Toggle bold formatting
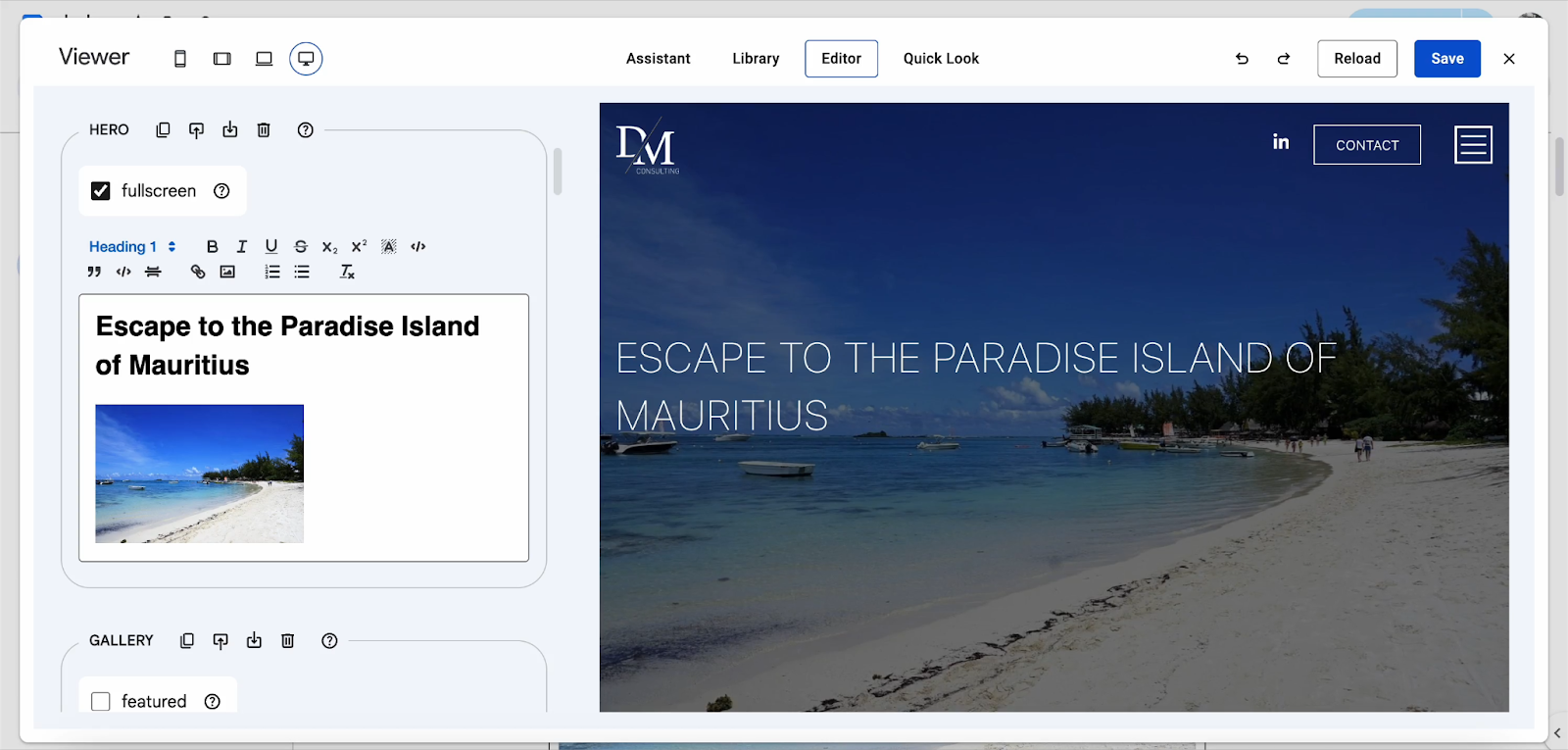1568x750 pixels. pyautogui.click(x=212, y=247)
